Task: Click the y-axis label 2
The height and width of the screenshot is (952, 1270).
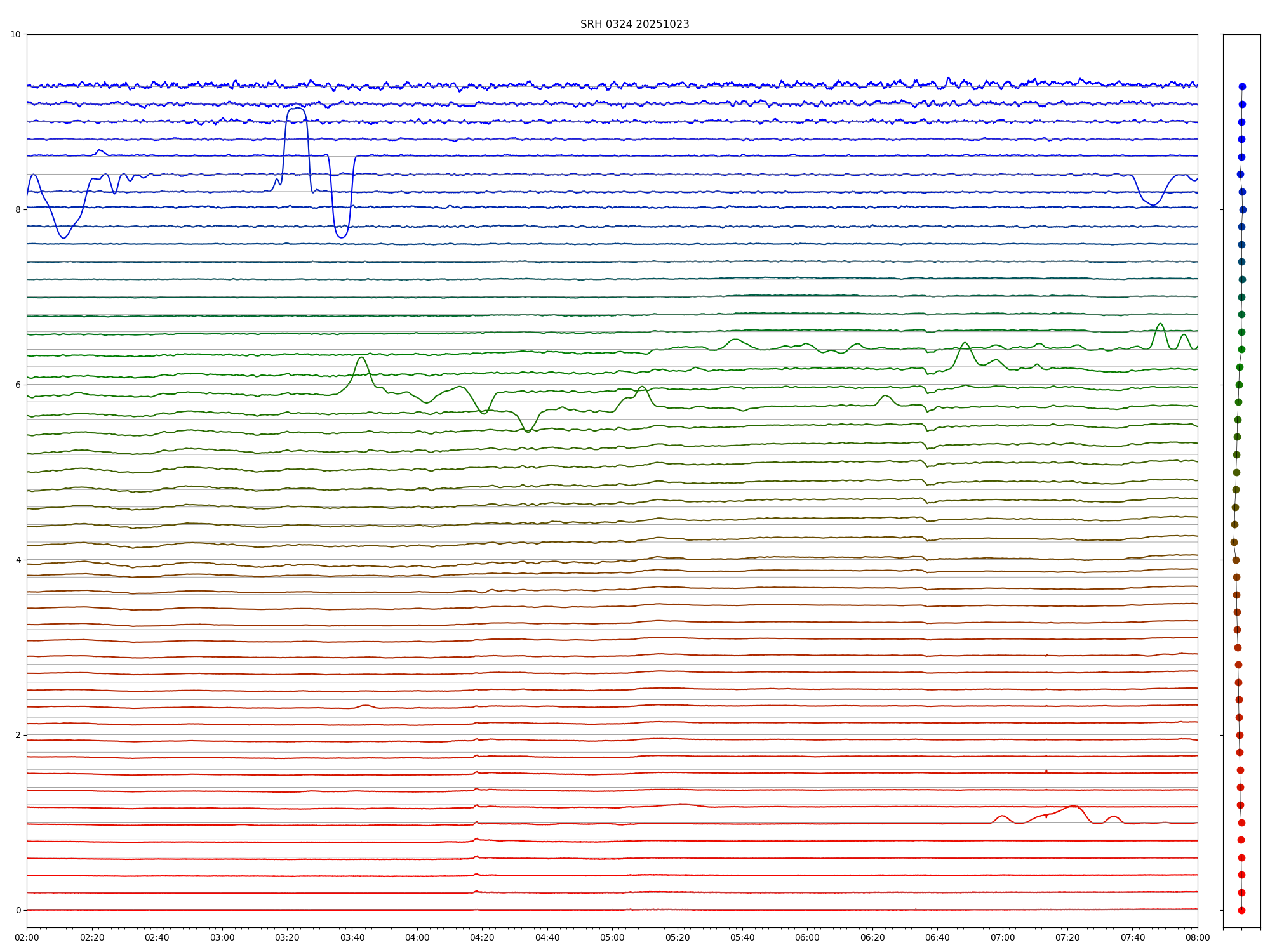Action: (18, 735)
